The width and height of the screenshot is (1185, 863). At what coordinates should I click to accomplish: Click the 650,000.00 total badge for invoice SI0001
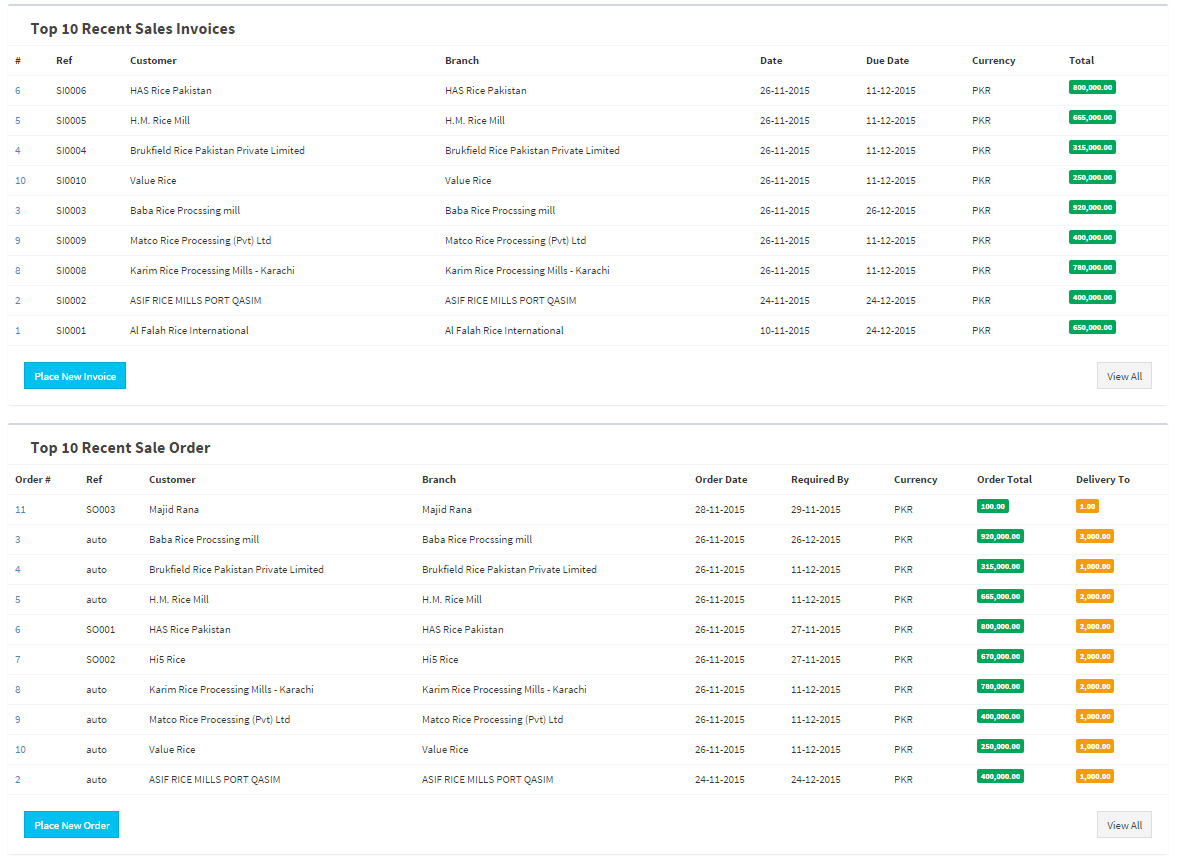(1092, 327)
